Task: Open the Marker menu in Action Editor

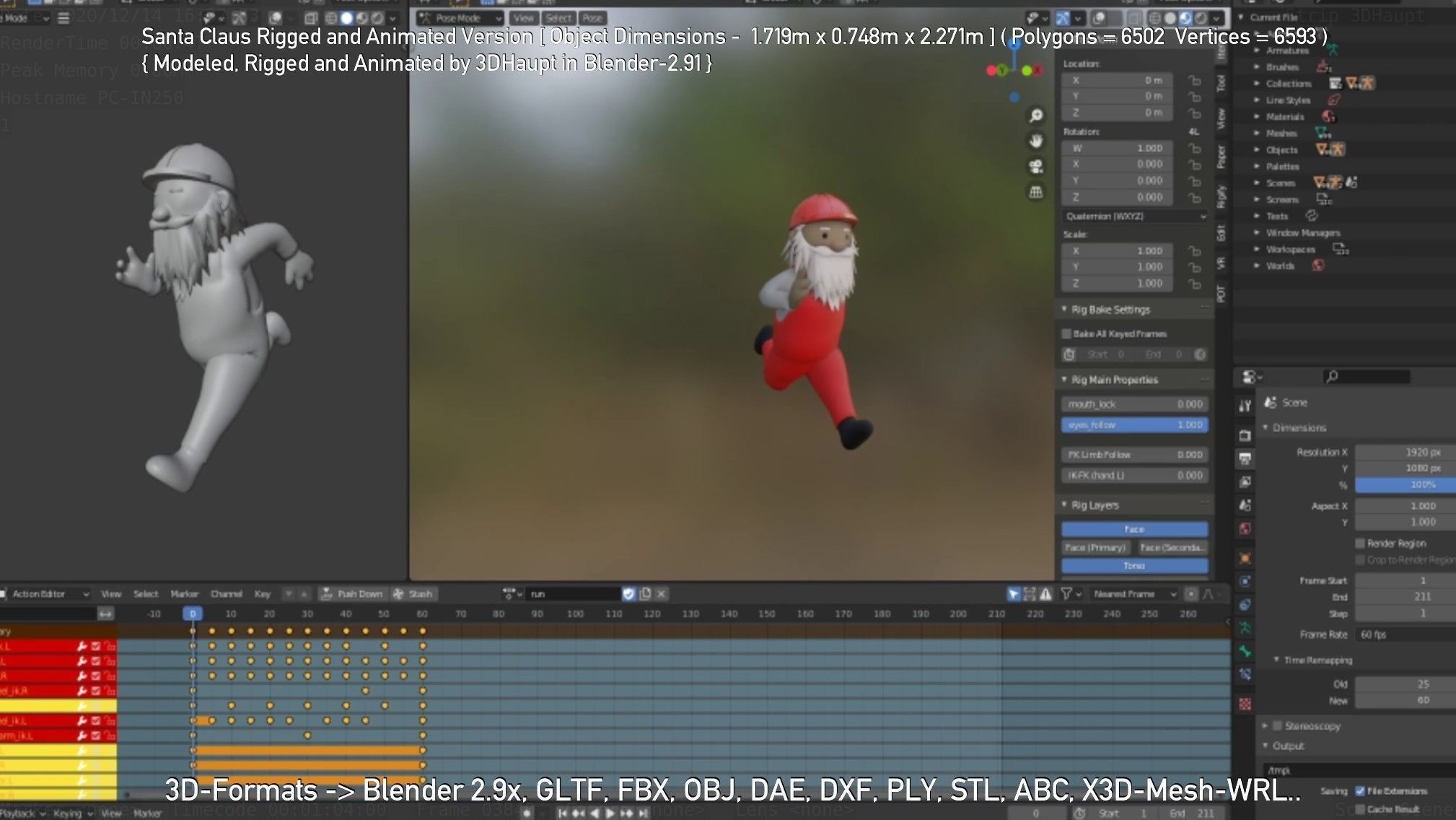Action: [x=184, y=594]
